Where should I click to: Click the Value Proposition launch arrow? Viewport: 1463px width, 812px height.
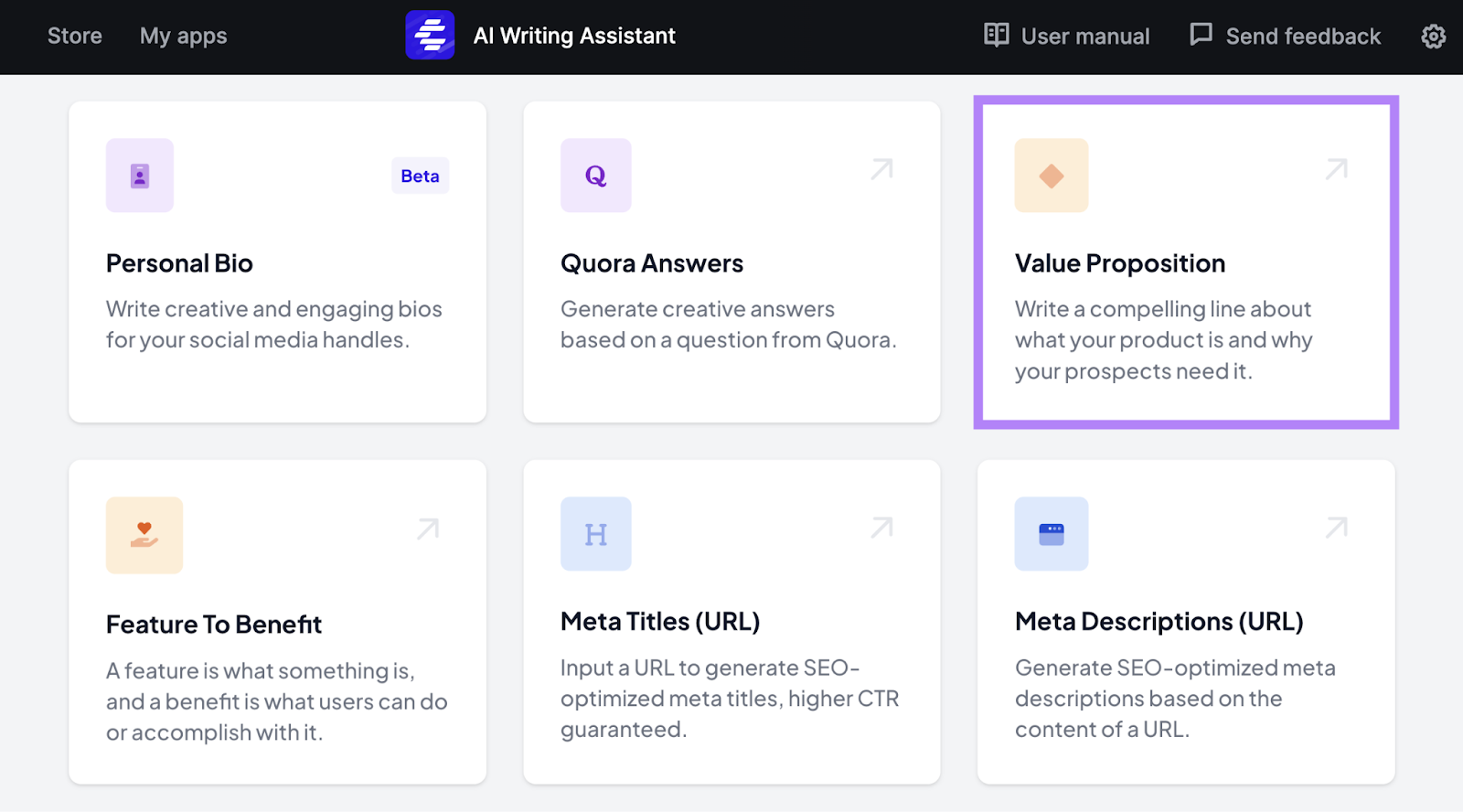point(1336,168)
